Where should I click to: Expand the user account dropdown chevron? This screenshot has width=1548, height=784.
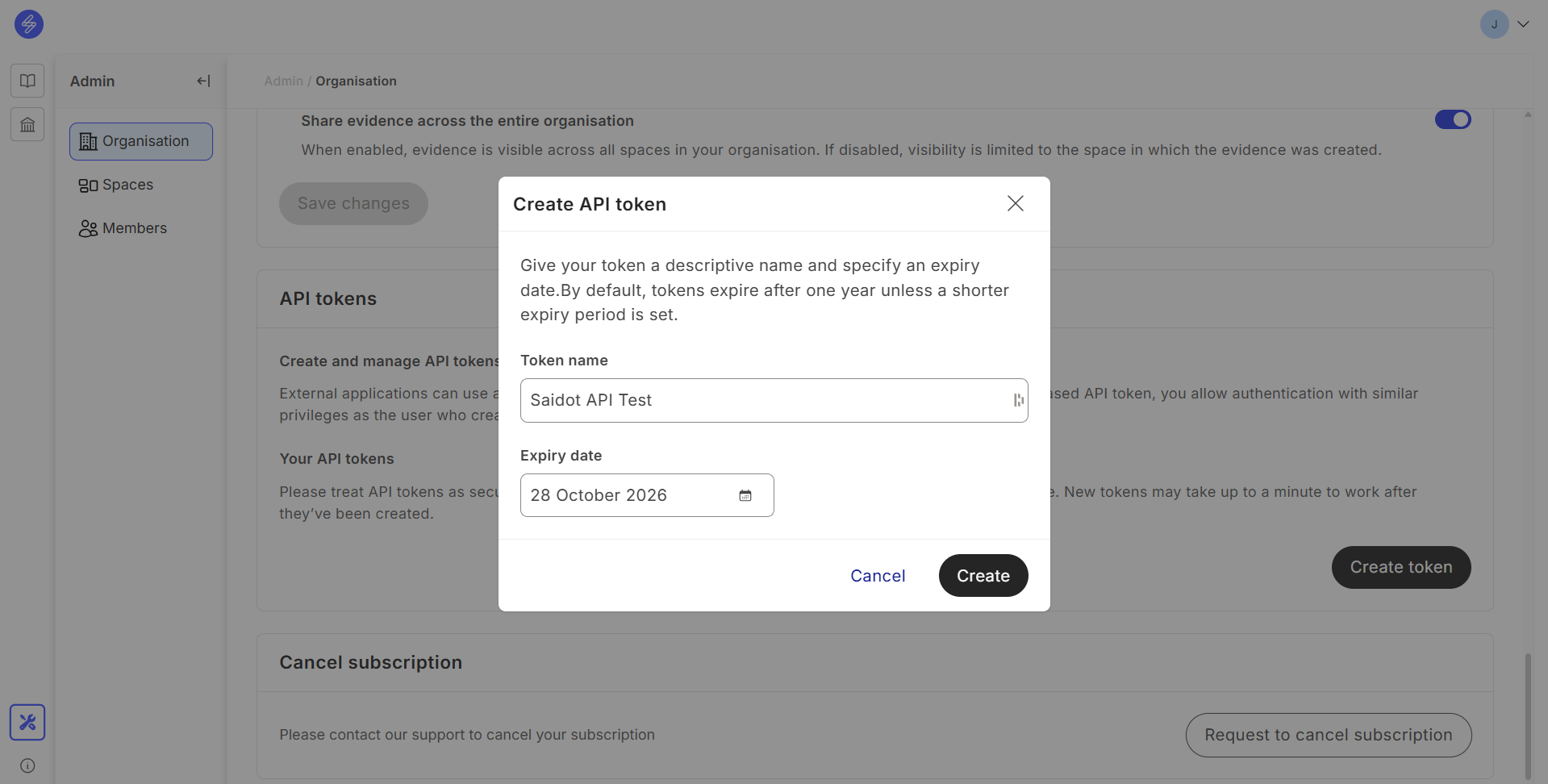(x=1523, y=24)
